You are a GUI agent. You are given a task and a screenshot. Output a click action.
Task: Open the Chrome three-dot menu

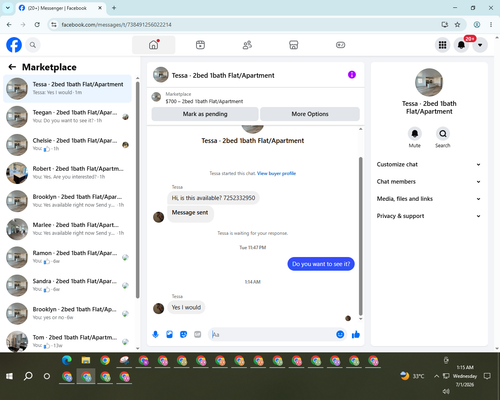[x=491, y=25]
